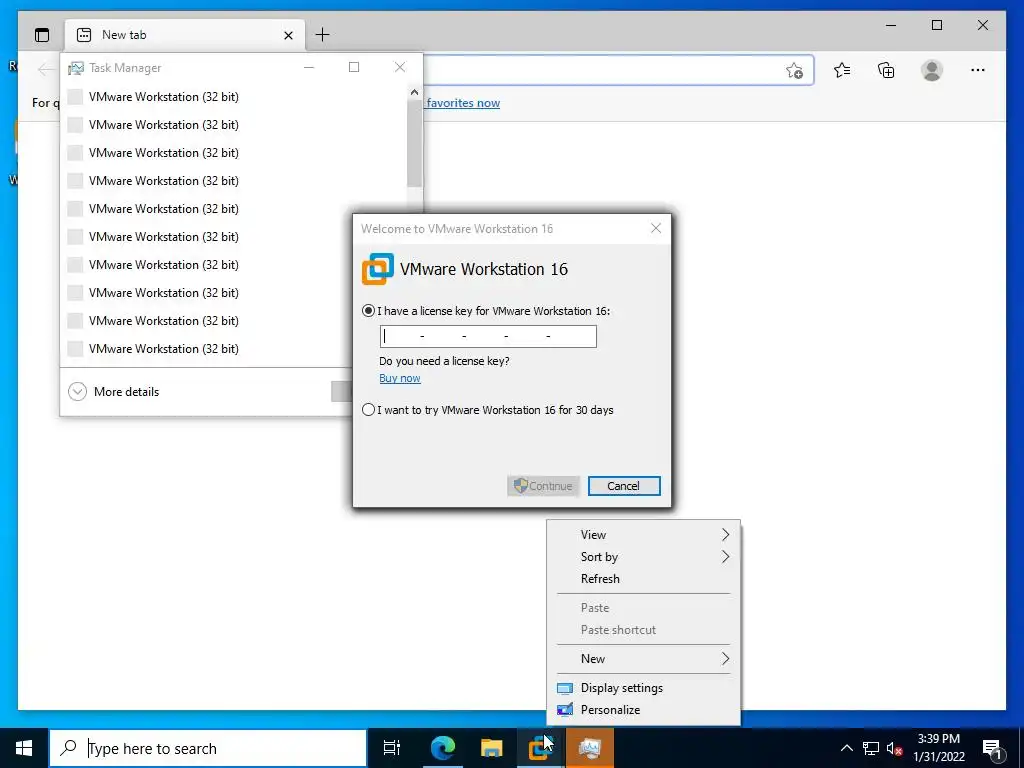Click the license key input field
Viewport: 1024px width, 768px height.
coord(488,336)
